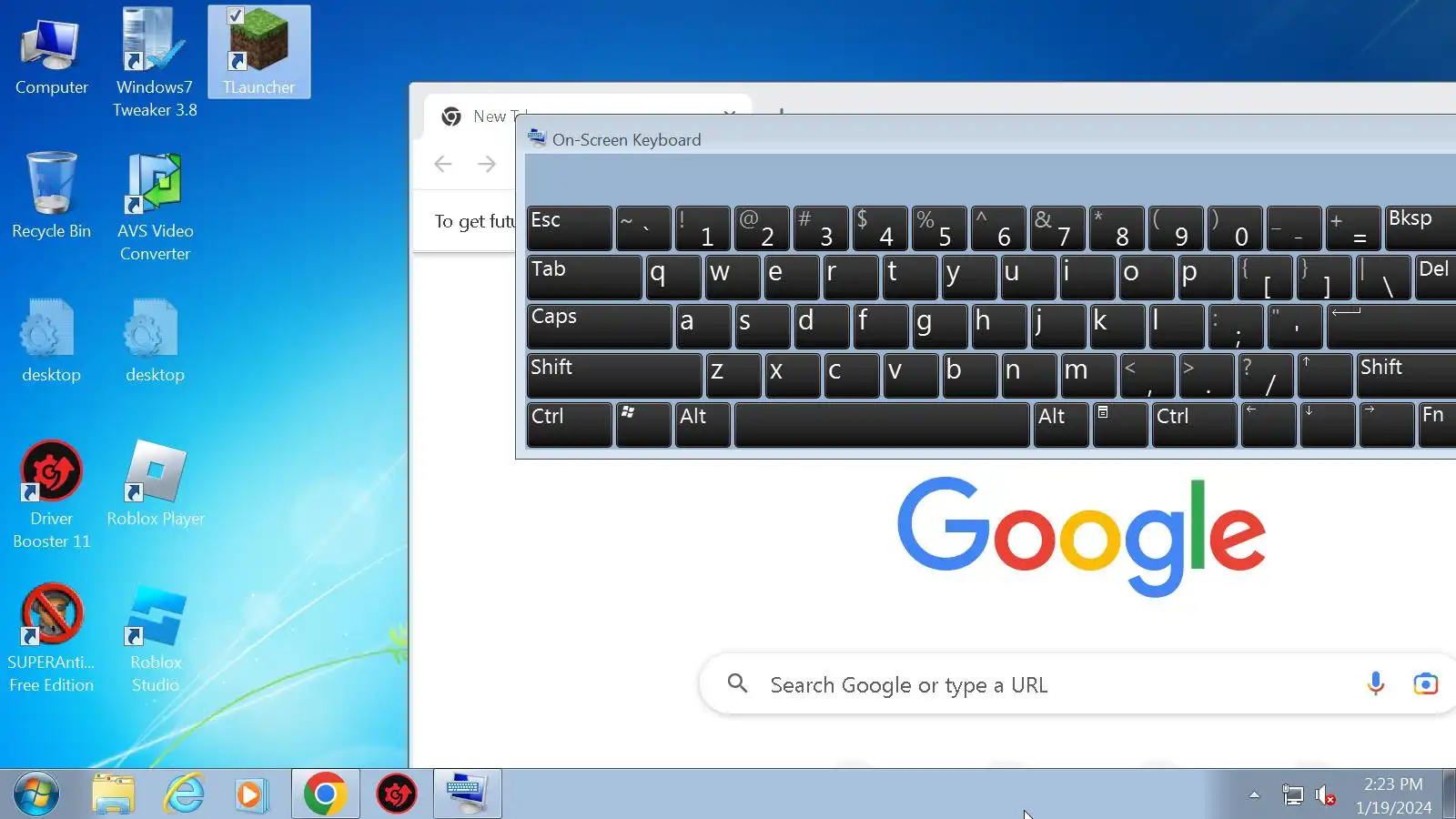Open Windows Media Player from taskbar
Viewport: 1456px width, 819px height.
pyautogui.click(x=250, y=794)
